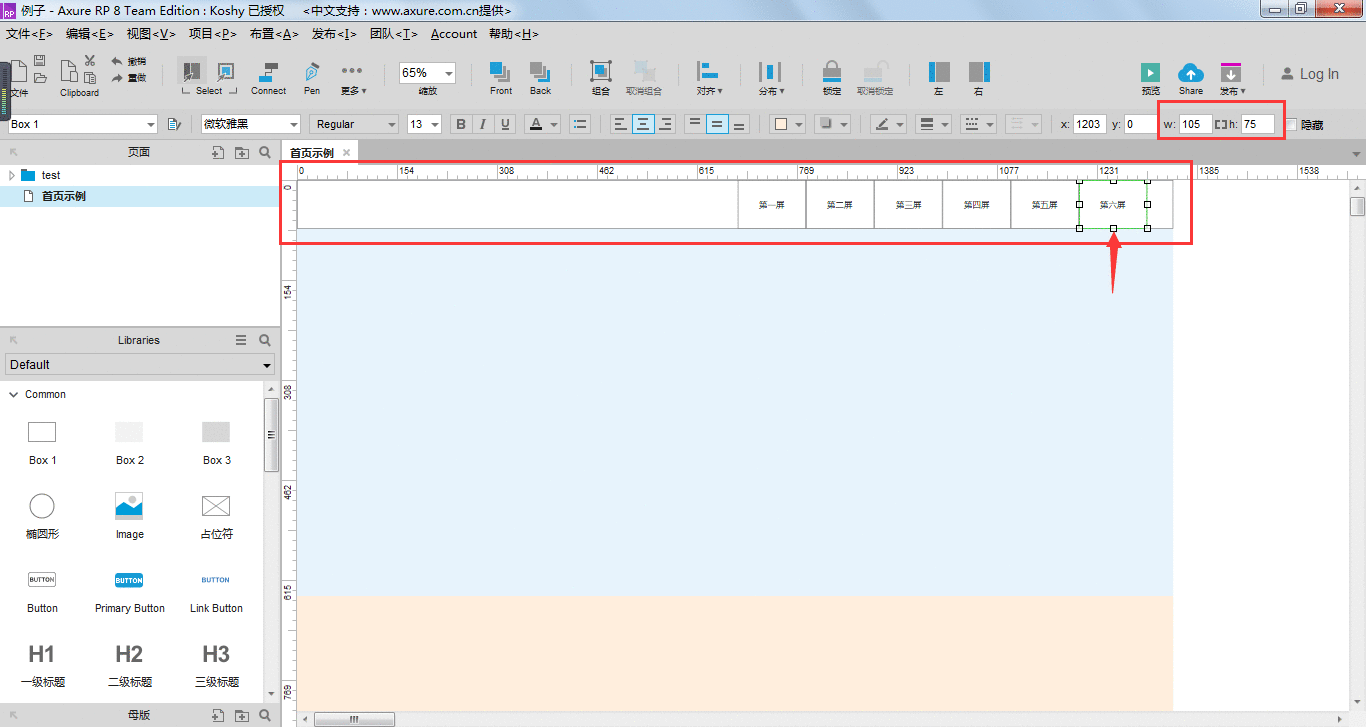Click search icon in 母版 panel

tap(265, 716)
